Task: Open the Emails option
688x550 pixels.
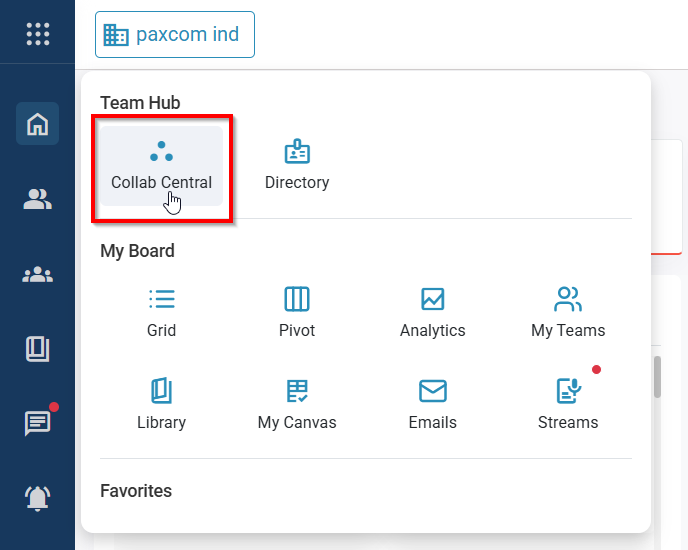Action: tap(432, 404)
